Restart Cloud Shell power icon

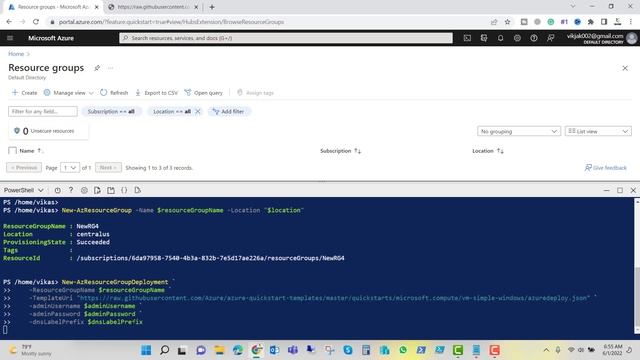[58, 190]
